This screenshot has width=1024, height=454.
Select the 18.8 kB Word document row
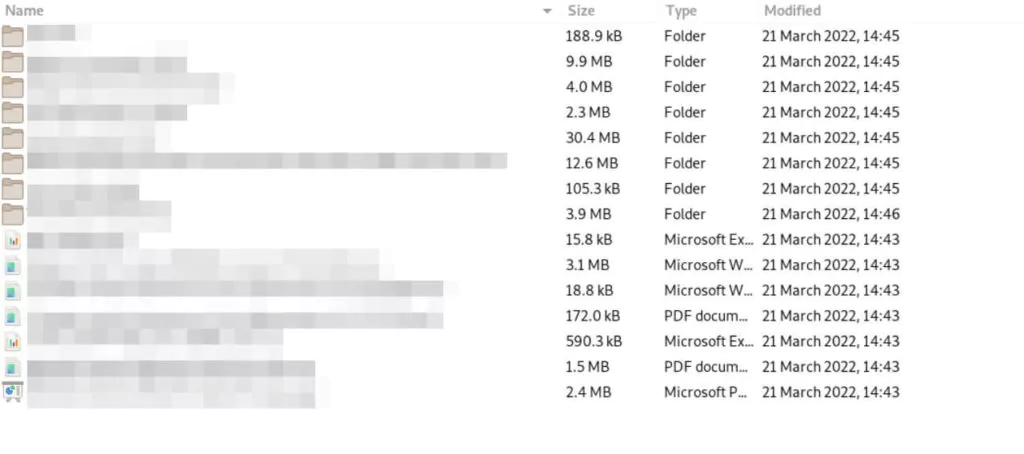click(x=457, y=291)
